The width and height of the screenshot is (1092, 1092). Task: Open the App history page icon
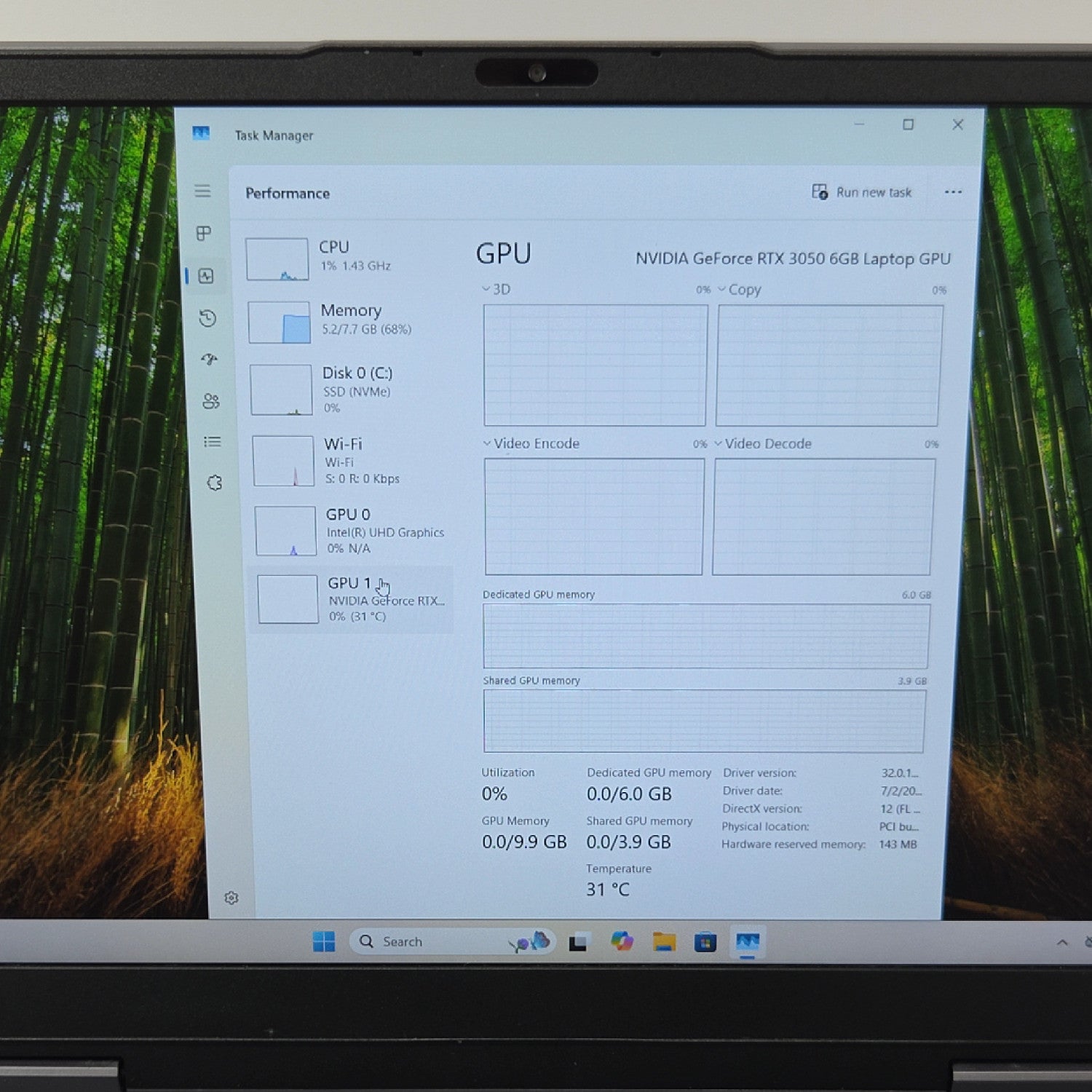click(207, 318)
